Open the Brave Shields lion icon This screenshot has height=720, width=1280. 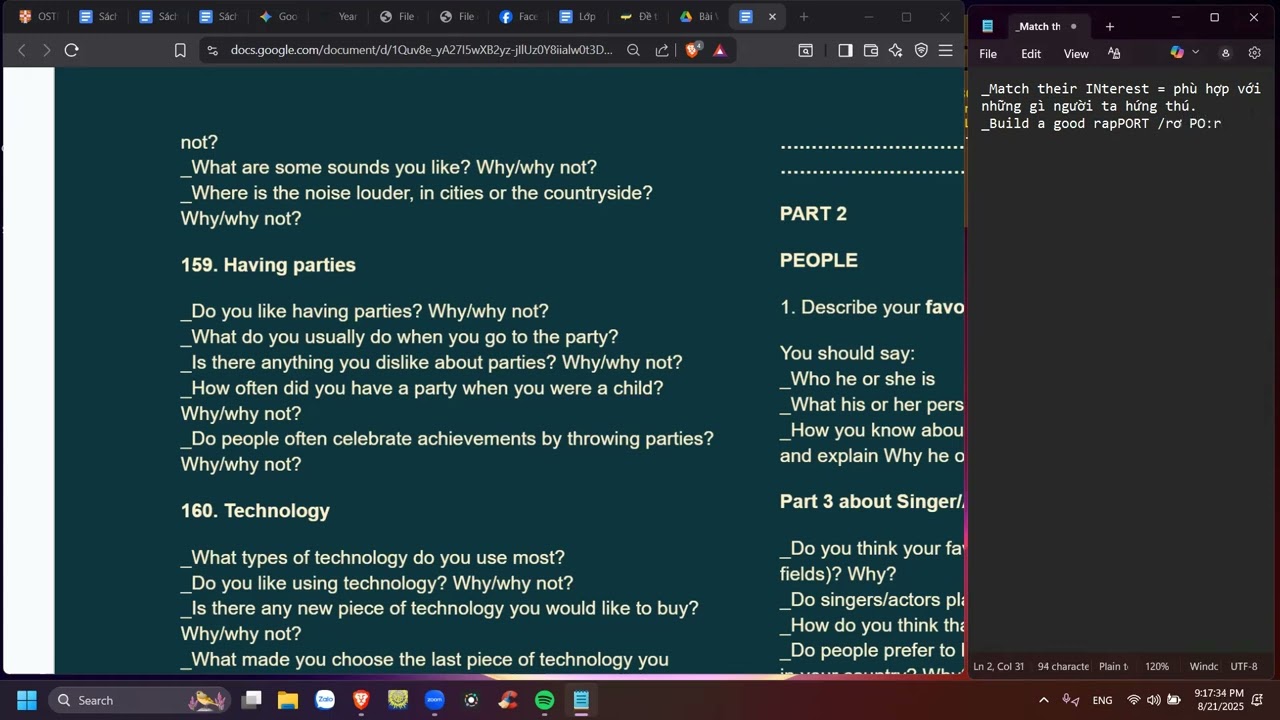(x=692, y=50)
